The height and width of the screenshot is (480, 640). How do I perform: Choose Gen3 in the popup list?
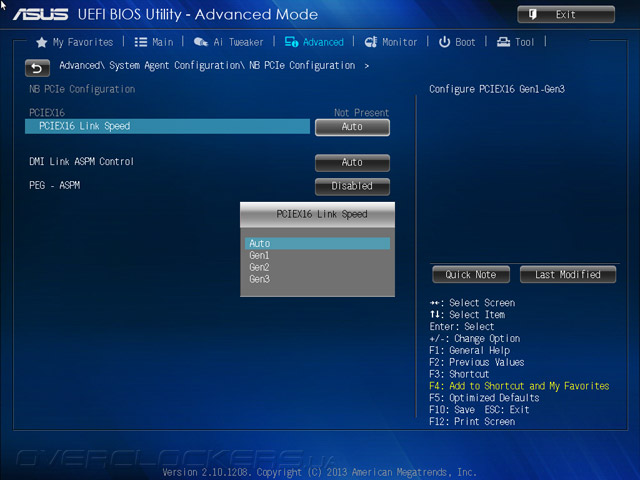coord(259,279)
